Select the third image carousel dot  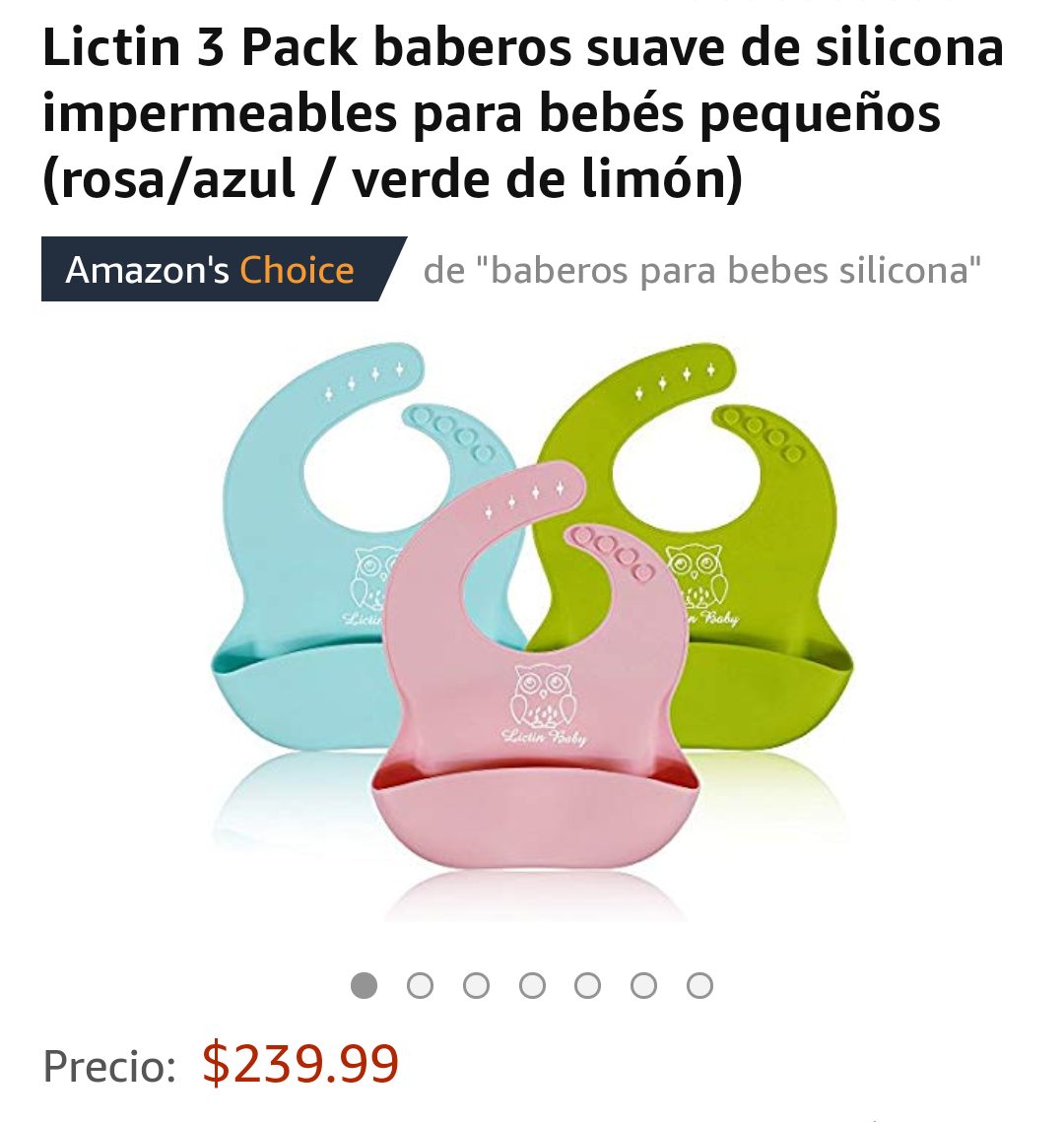[x=476, y=985]
